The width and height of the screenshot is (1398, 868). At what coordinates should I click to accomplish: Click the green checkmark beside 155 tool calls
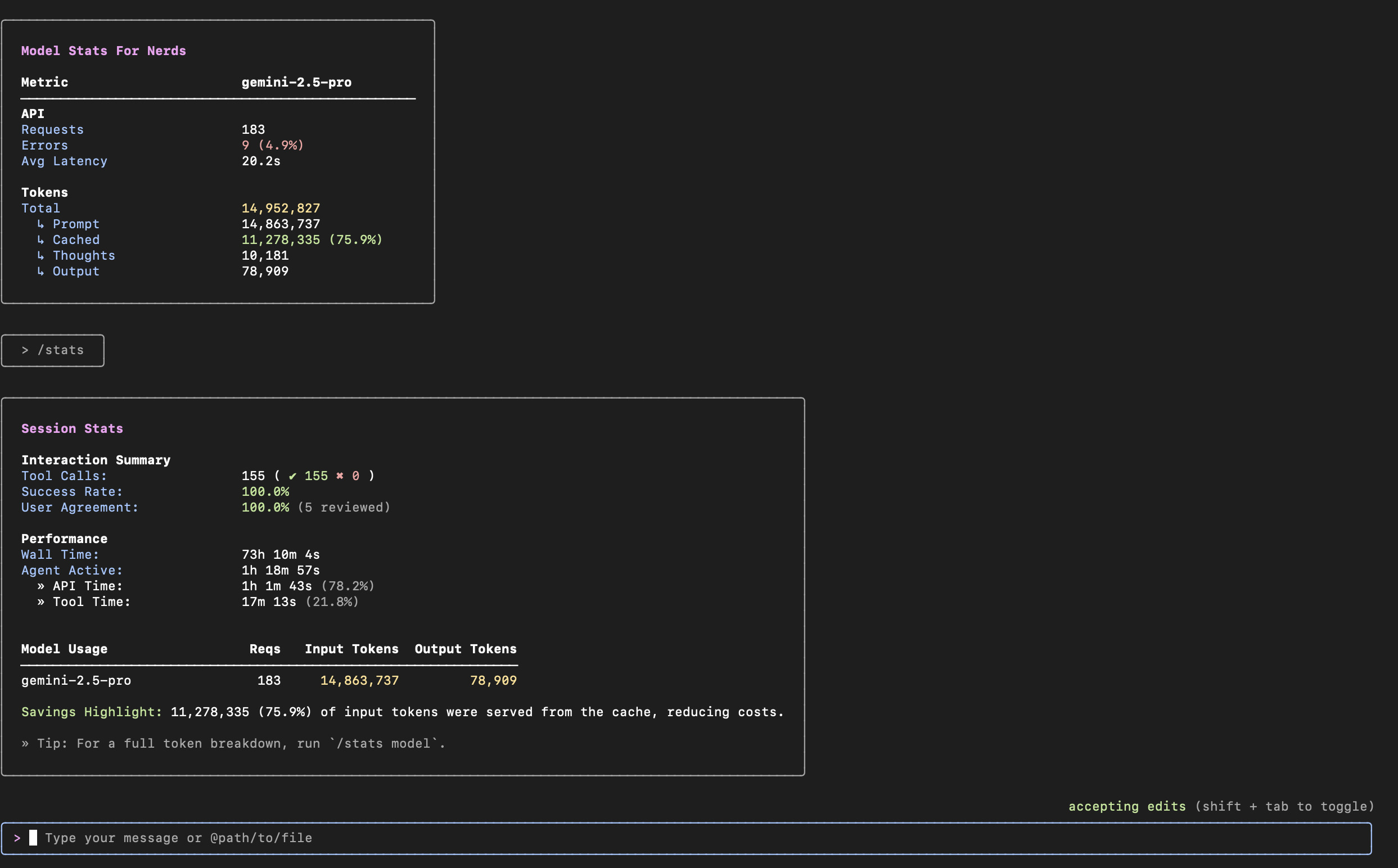[x=293, y=476]
